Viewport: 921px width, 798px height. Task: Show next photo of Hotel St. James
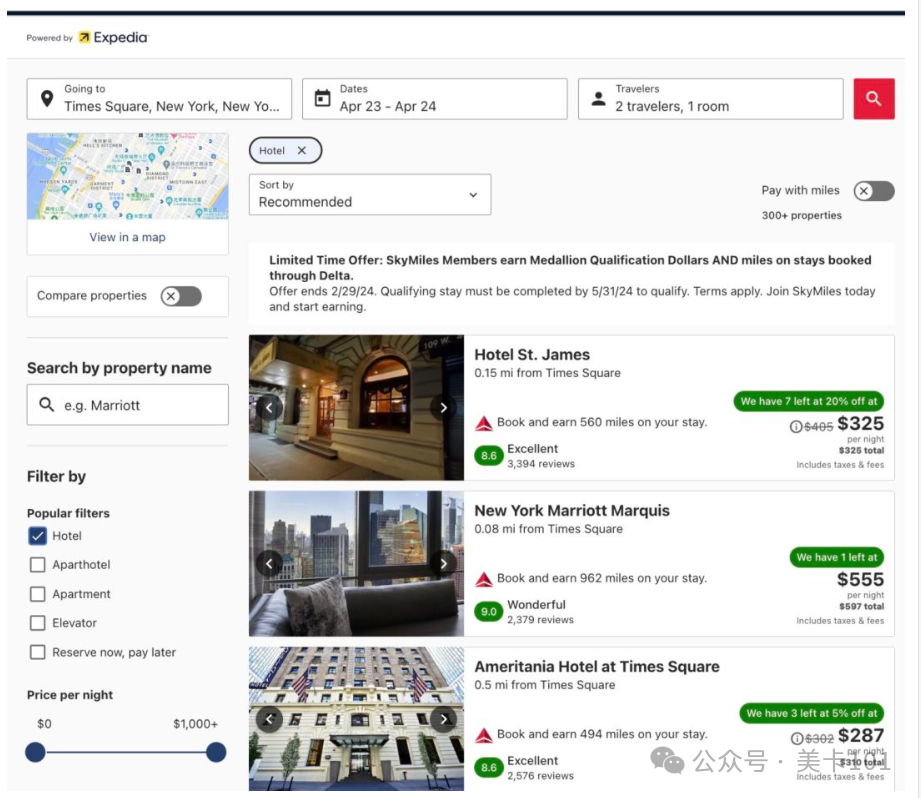[x=443, y=408]
